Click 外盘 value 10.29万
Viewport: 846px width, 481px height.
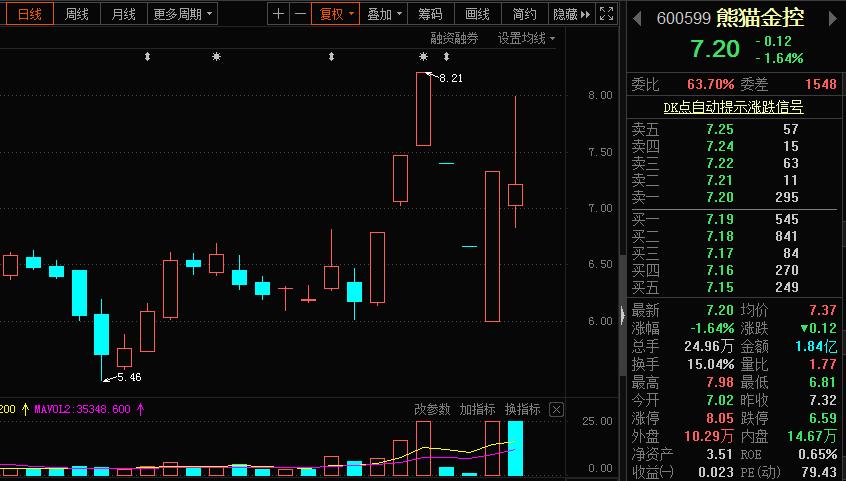(709, 436)
